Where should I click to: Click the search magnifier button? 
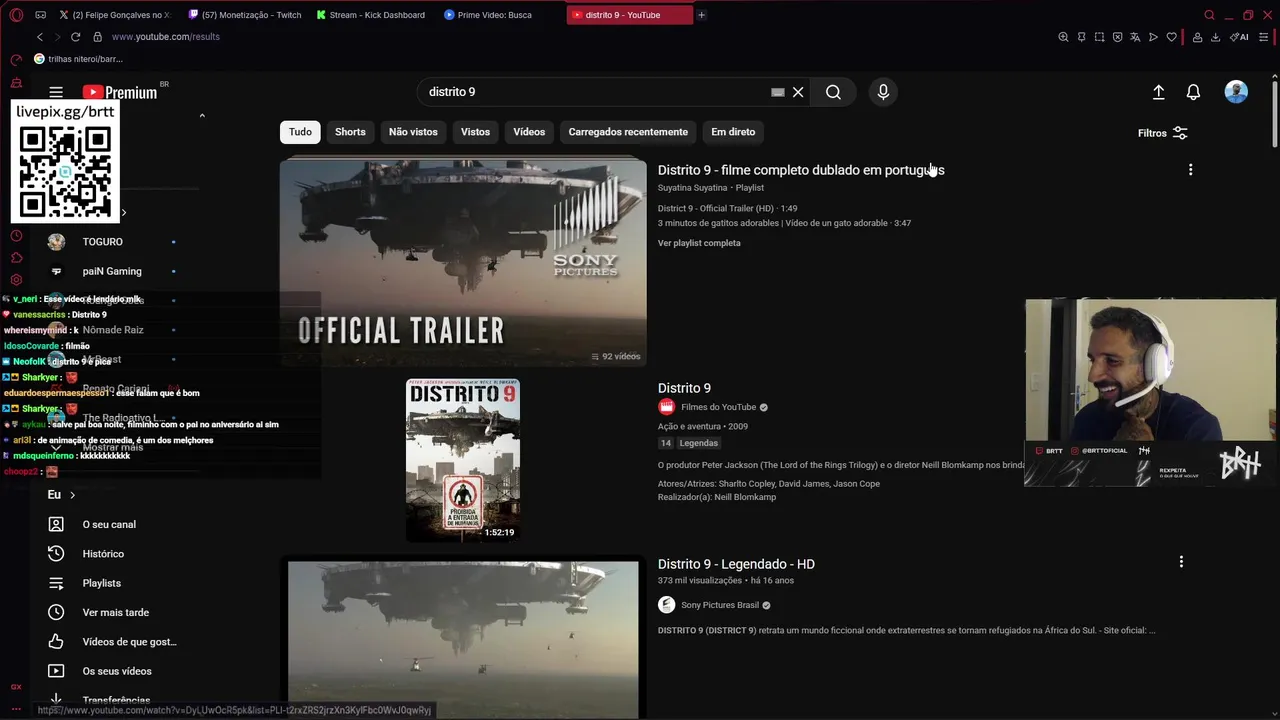pyautogui.click(x=833, y=92)
